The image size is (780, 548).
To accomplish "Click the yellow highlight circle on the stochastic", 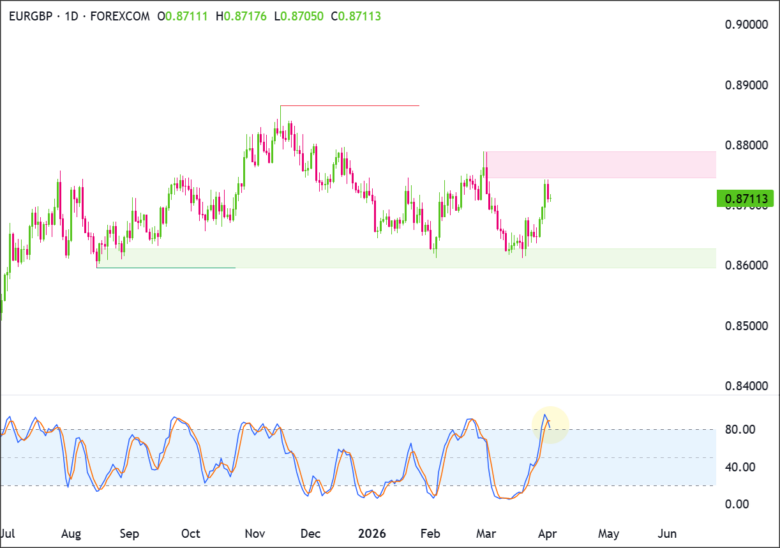I will [x=550, y=425].
